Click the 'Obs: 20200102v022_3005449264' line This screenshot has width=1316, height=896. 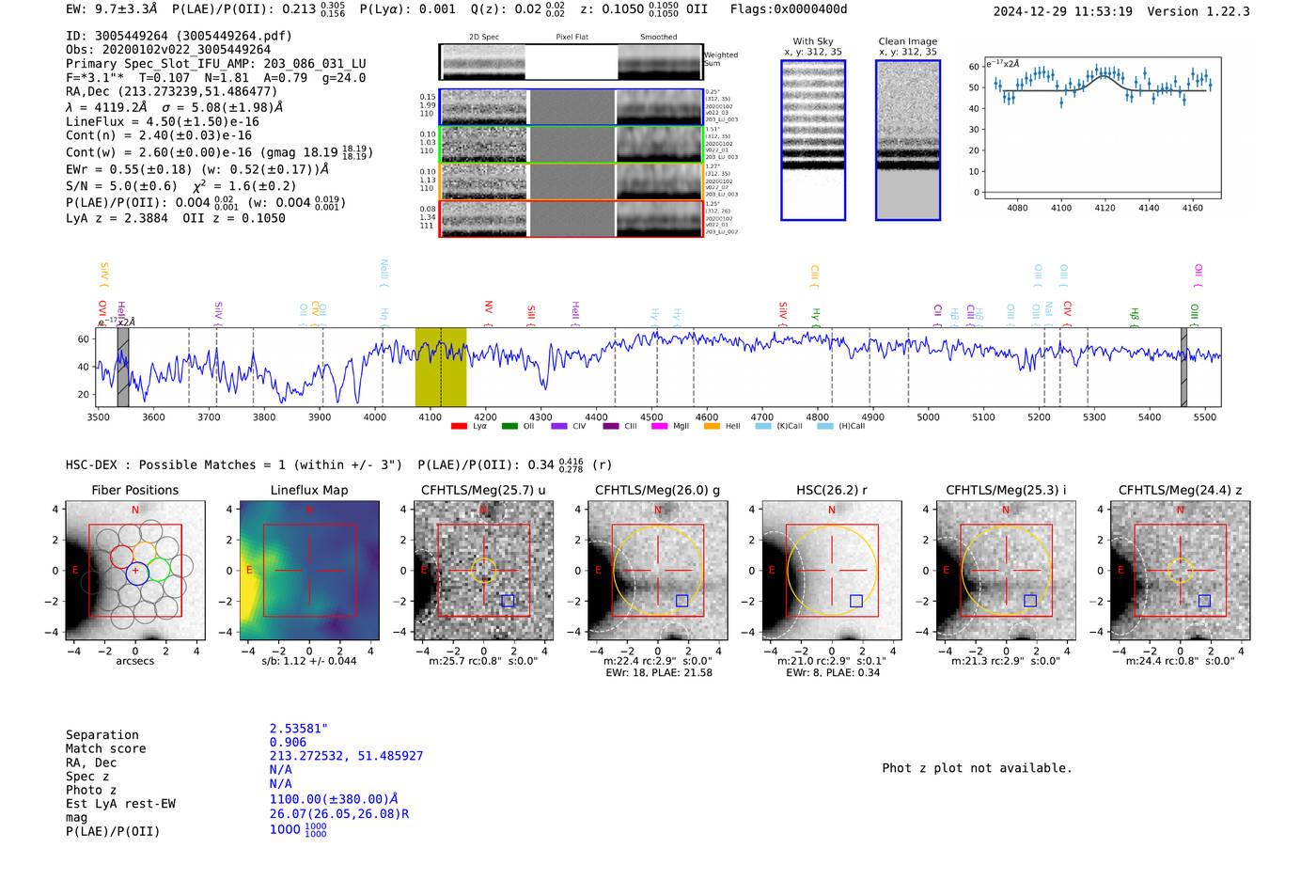pos(168,50)
